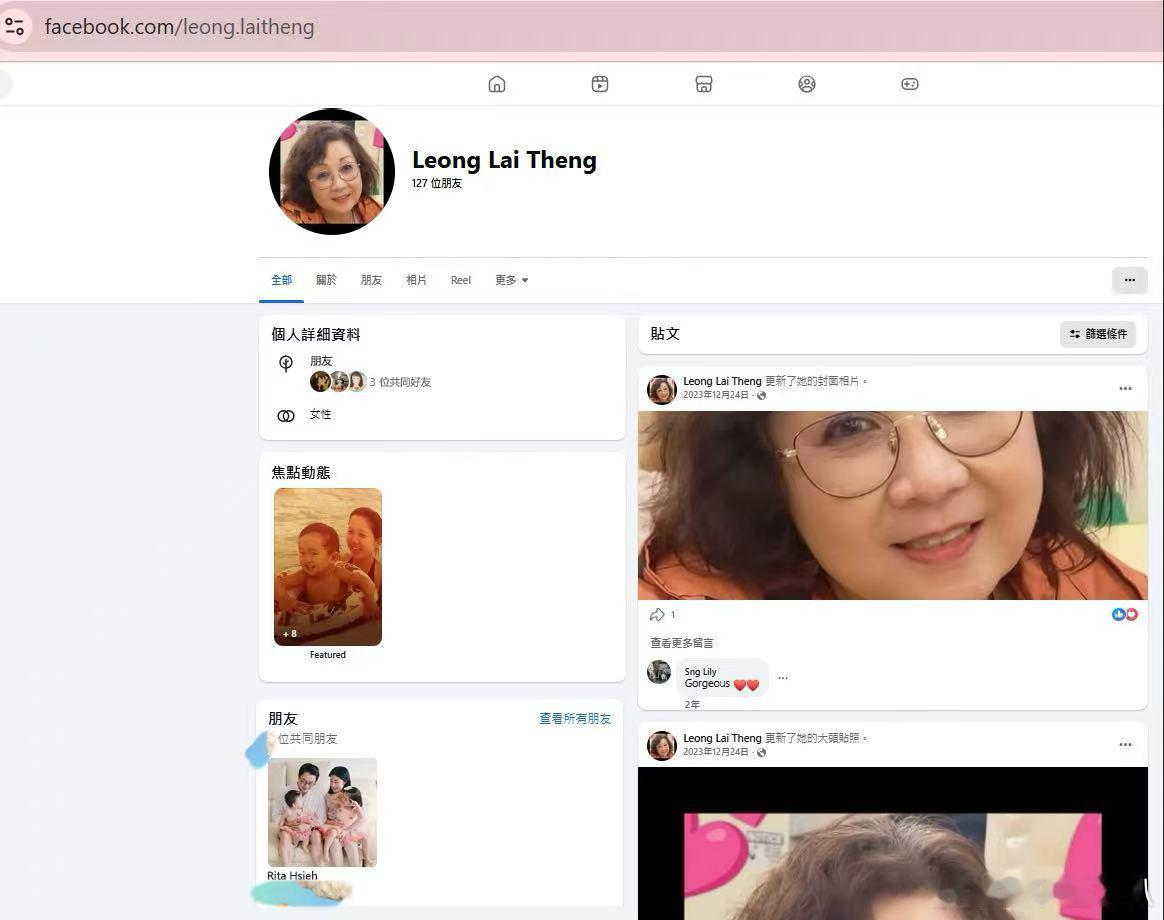Switch to the Reel tab
This screenshot has width=1164, height=920.
point(460,280)
